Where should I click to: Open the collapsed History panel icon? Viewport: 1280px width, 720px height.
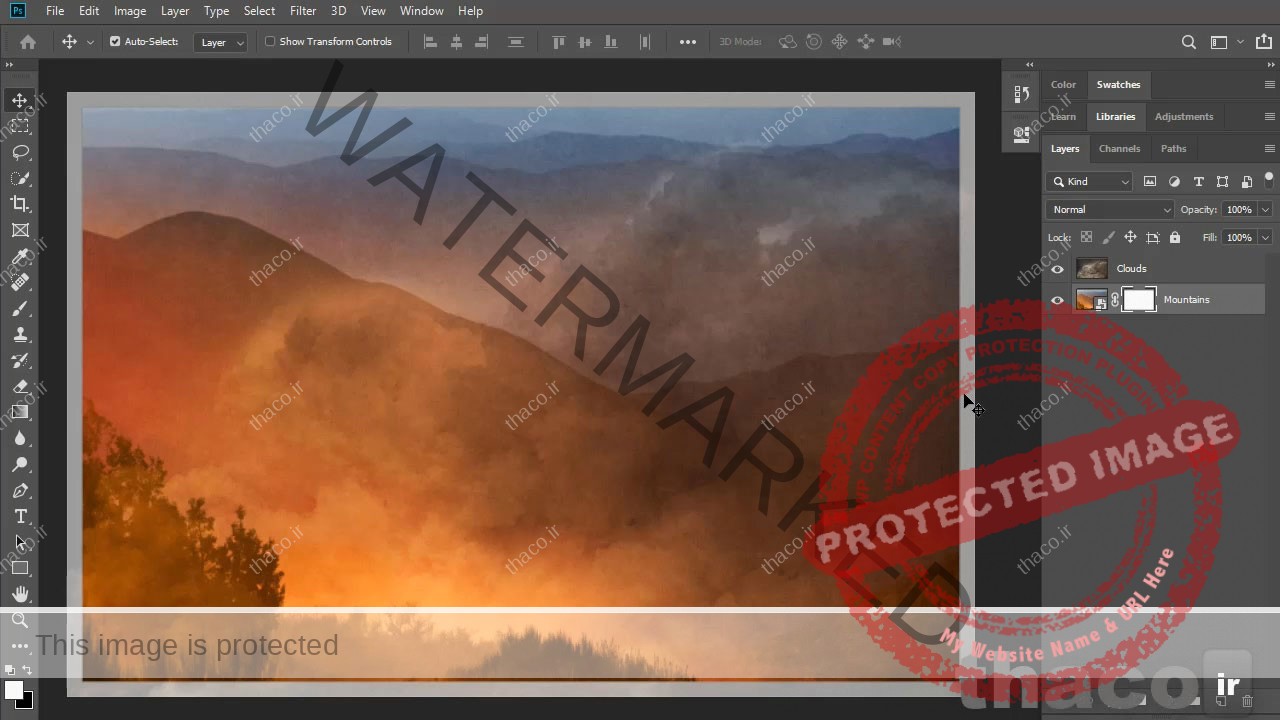tap(1021, 95)
